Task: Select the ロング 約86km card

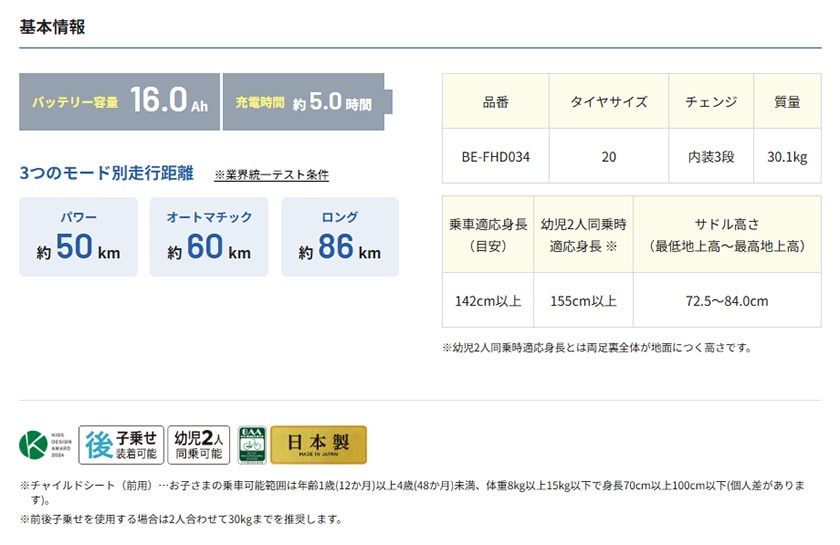Action: tap(340, 237)
